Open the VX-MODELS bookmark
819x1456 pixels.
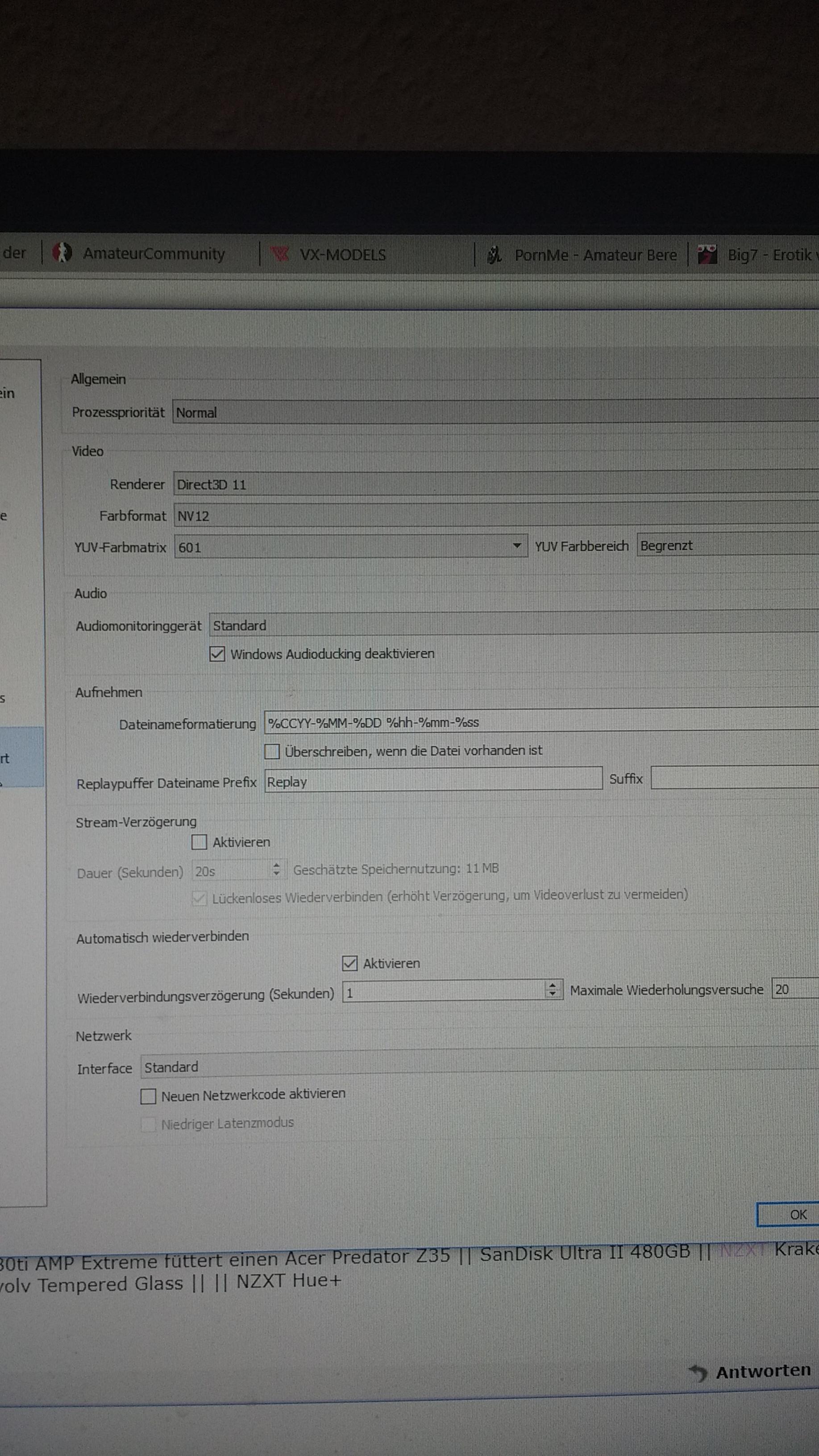pos(328,255)
